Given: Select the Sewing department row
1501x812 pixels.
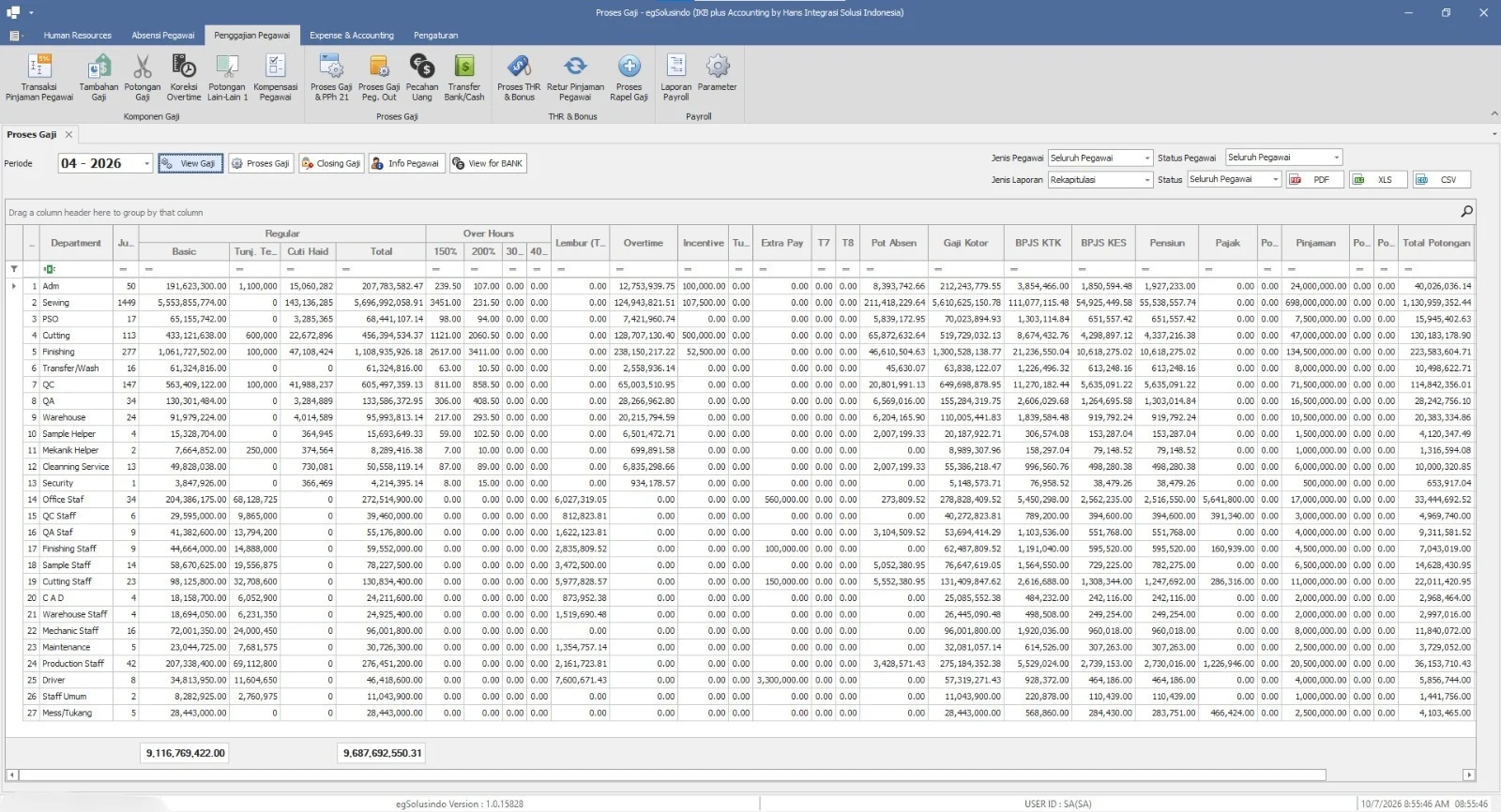Looking at the screenshot, I should pyautogui.click(x=741, y=303).
